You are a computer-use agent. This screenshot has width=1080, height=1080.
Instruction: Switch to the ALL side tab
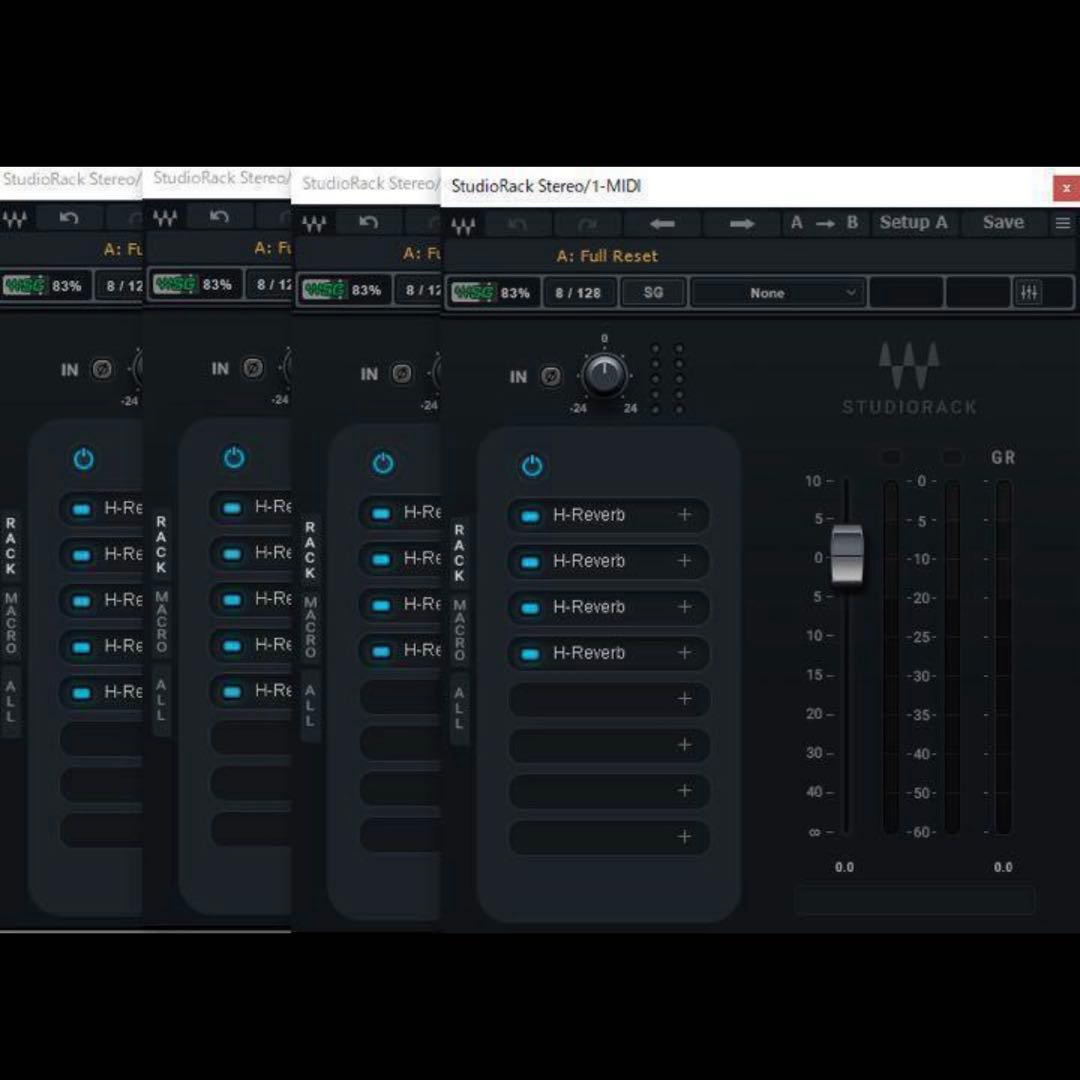click(459, 707)
